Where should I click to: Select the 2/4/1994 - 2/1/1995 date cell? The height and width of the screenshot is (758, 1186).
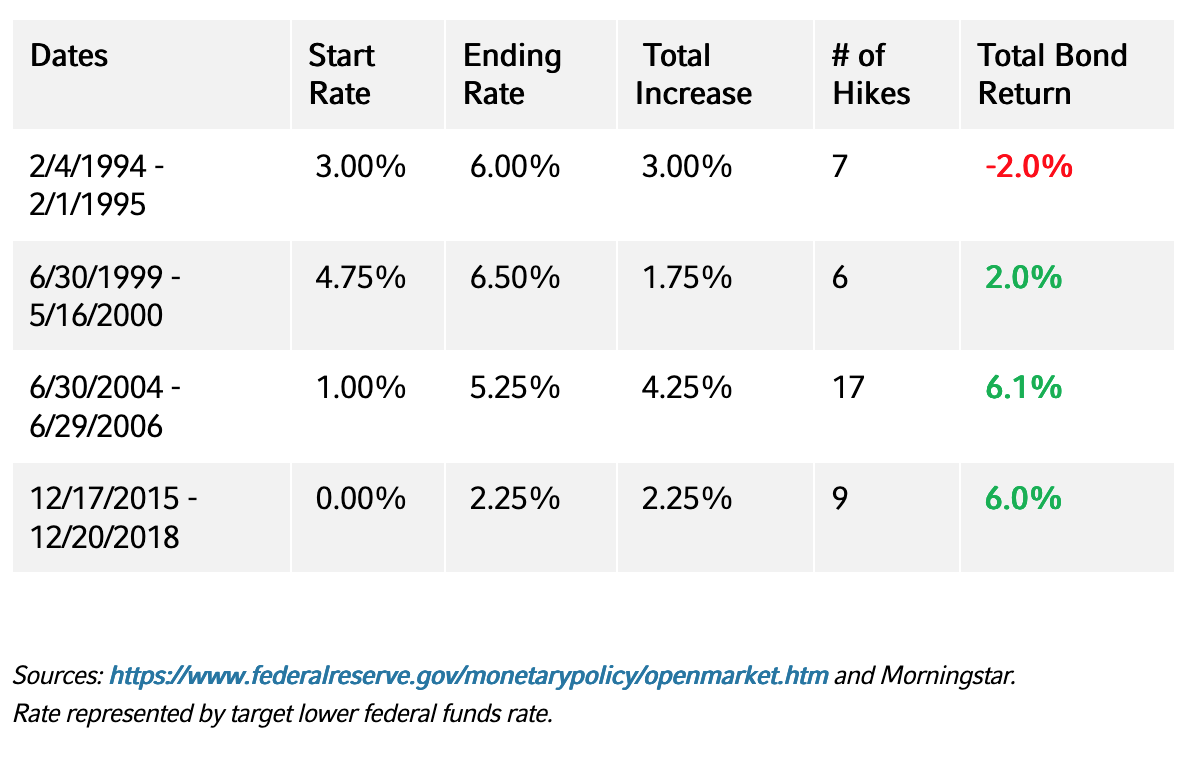click(x=98, y=185)
